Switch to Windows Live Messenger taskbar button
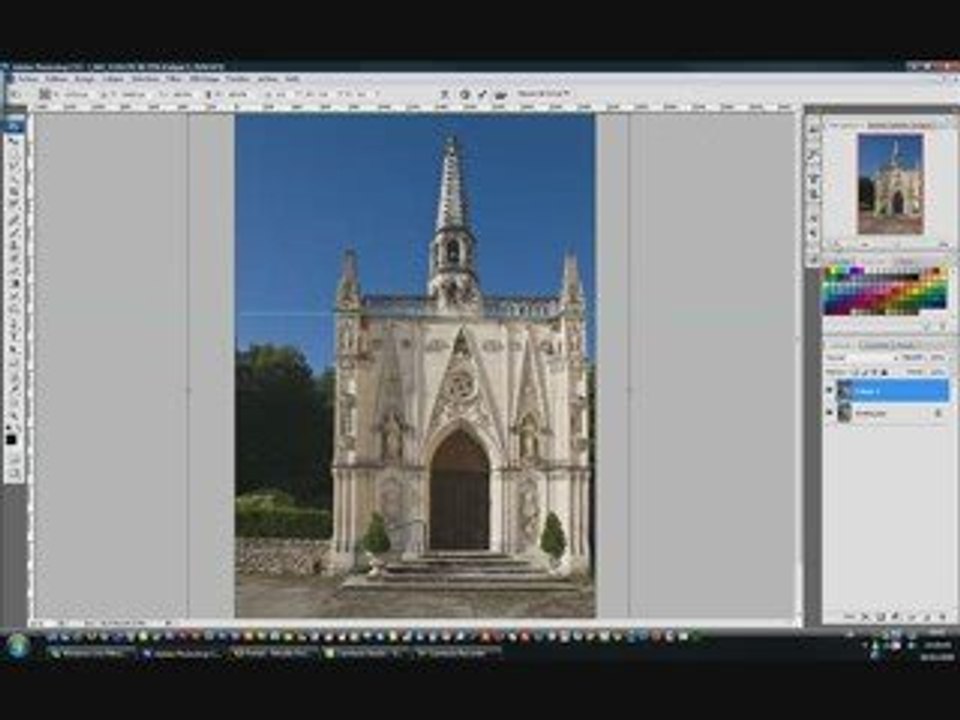 91,653
